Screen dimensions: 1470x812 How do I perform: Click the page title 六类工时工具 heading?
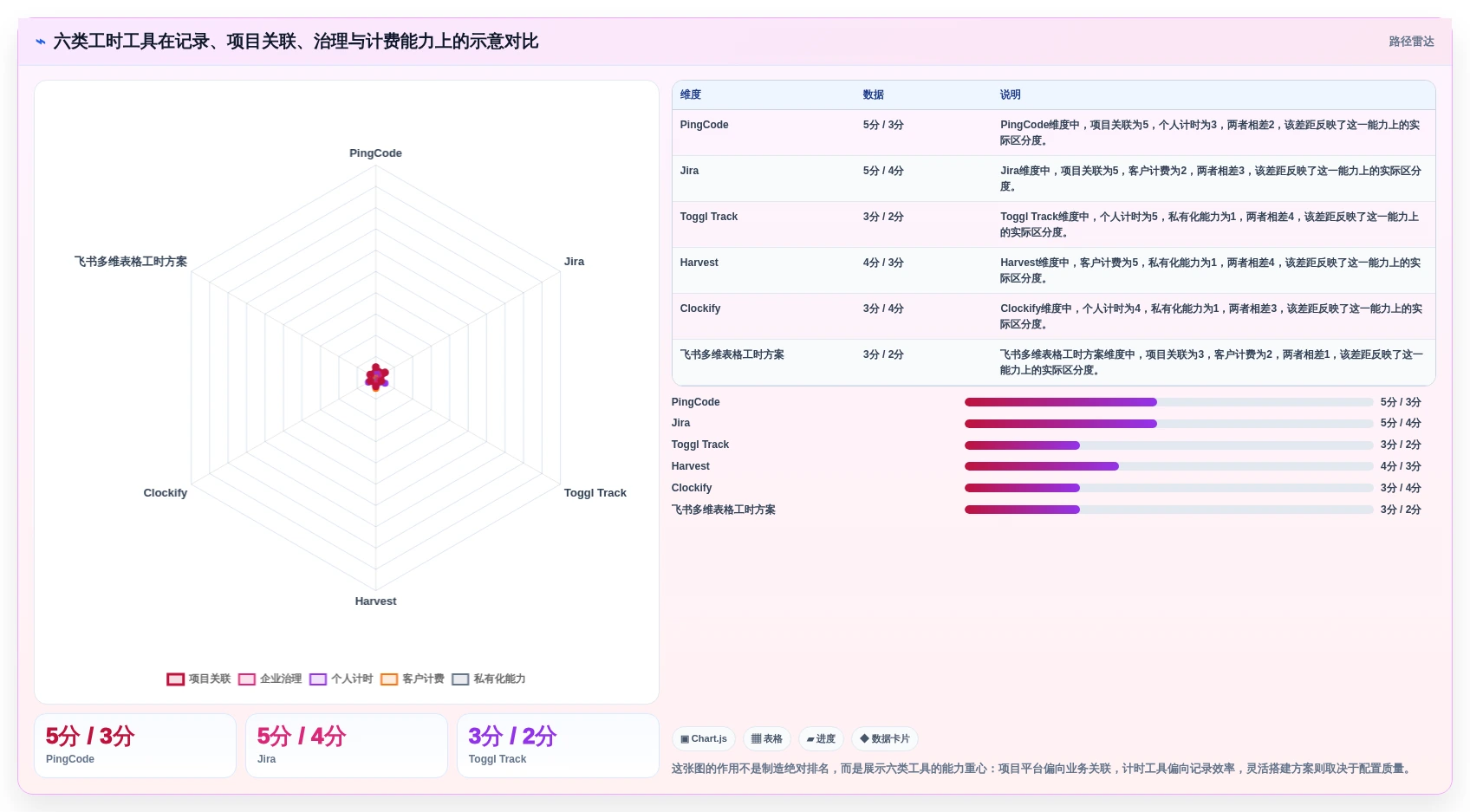coord(296,42)
